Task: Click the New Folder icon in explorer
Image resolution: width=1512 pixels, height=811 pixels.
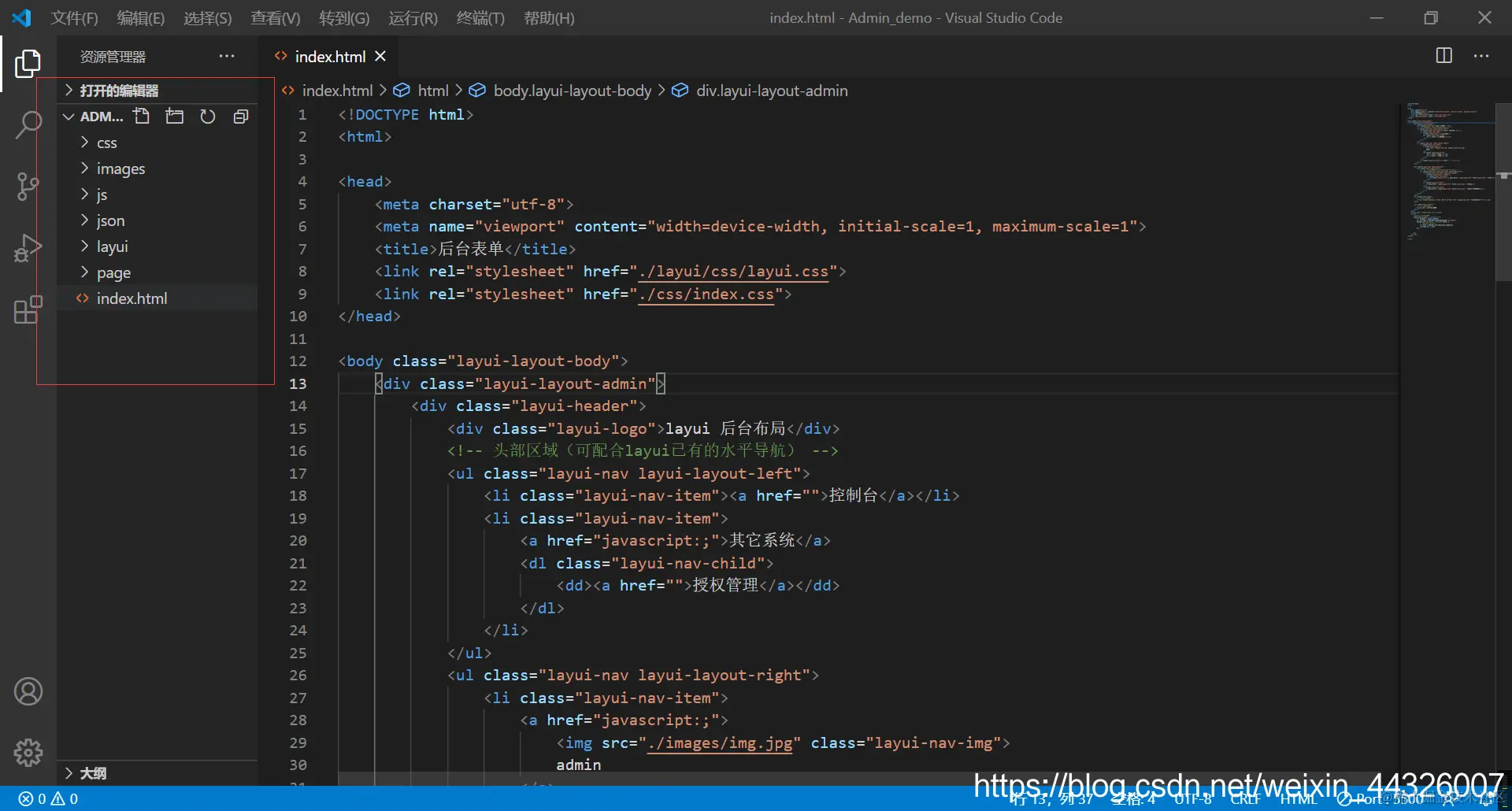Action: point(175,117)
